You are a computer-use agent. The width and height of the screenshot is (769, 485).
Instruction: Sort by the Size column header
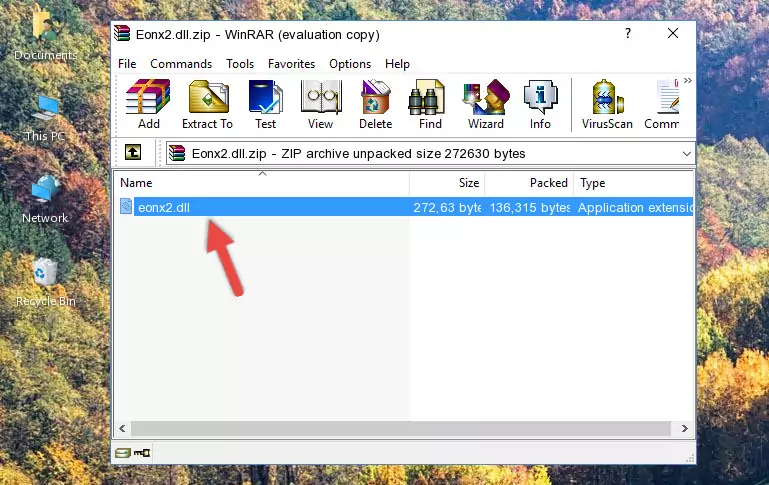447,183
